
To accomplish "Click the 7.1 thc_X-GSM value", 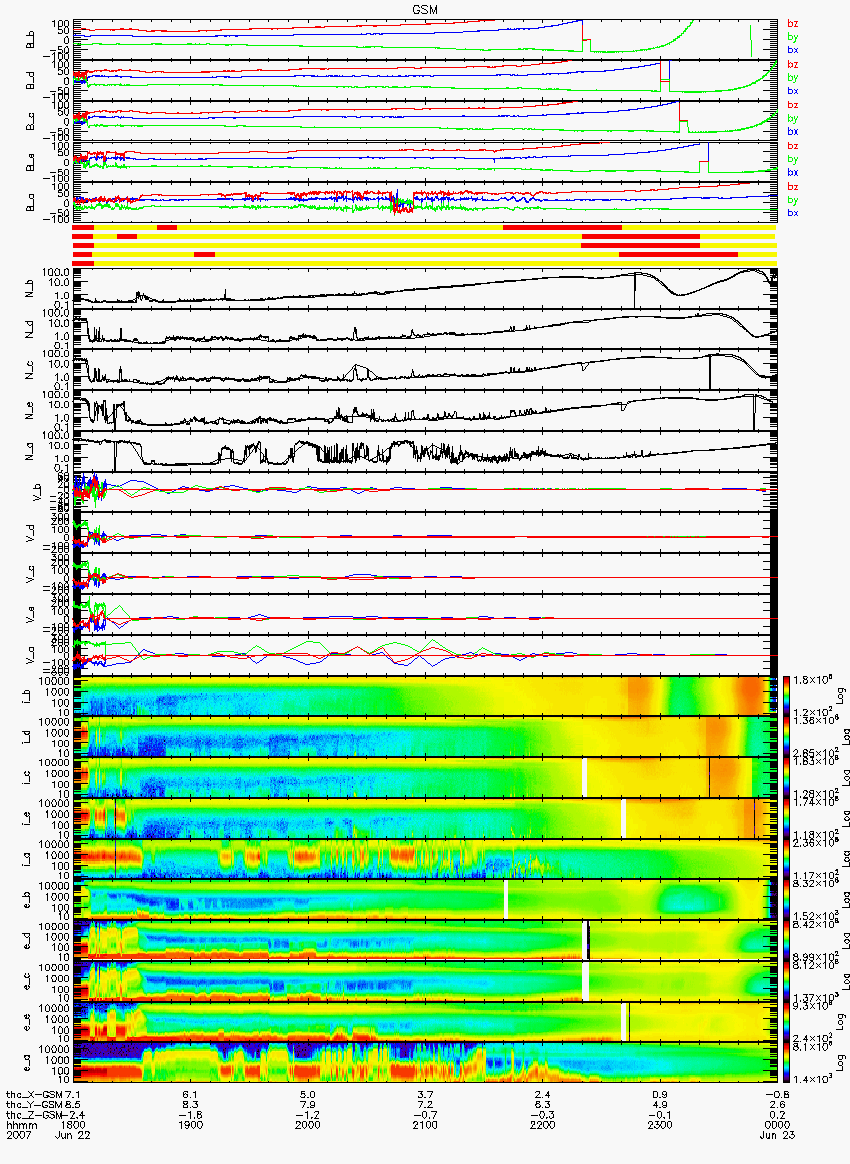I will (72, 1094).
